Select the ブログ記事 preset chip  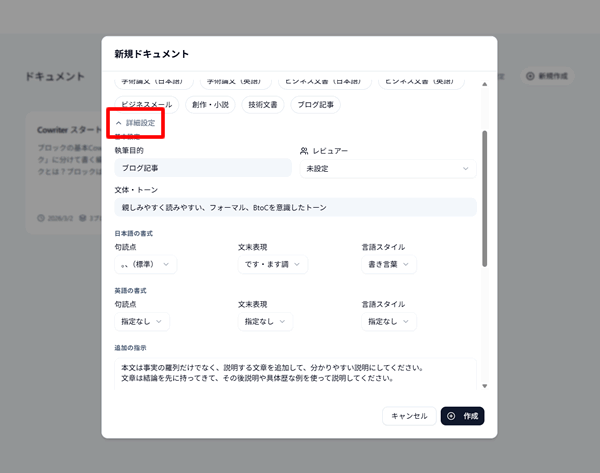(x=315, y=104)
